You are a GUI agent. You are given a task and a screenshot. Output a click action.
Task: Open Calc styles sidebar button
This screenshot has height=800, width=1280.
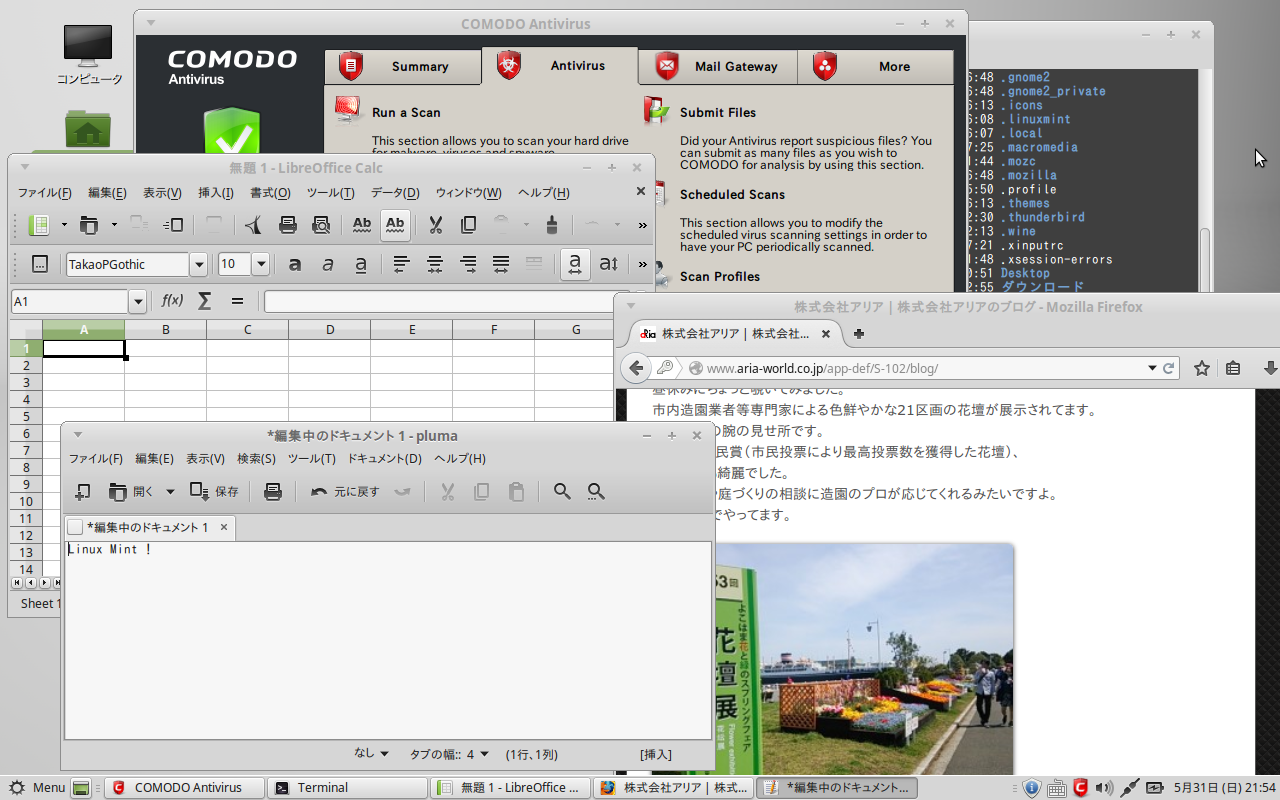(x=40, y=264)
